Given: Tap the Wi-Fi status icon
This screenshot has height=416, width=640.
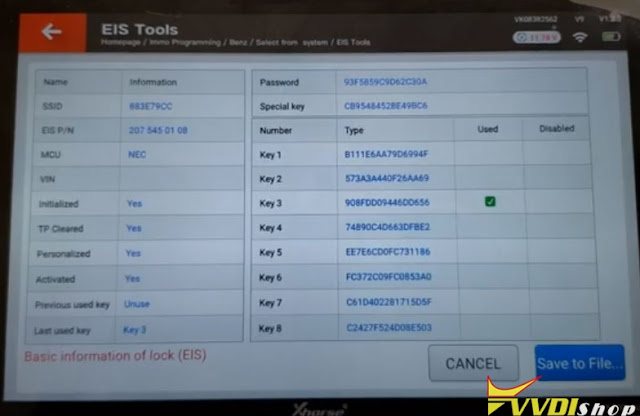Looking at the screenshot, I should point(580,37).
